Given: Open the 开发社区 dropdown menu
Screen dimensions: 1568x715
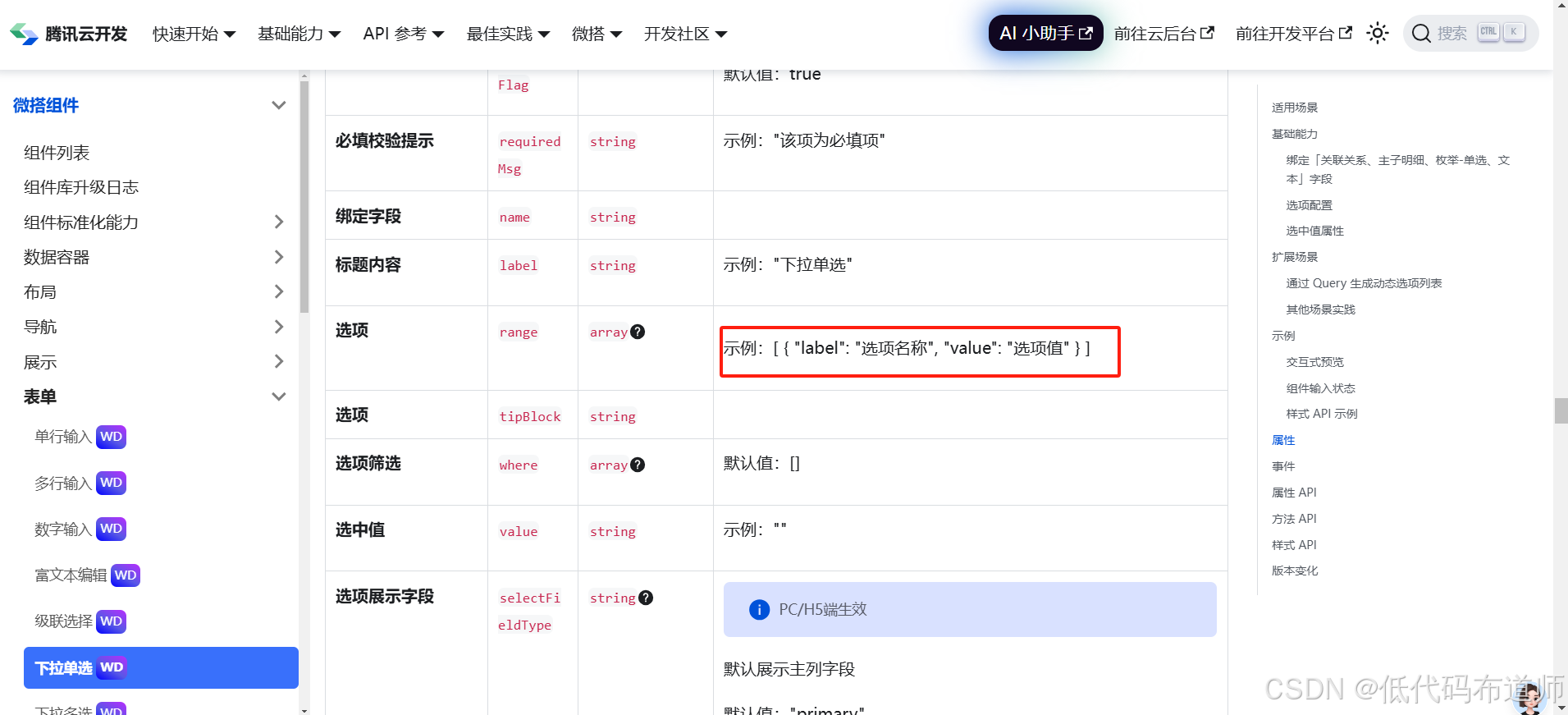Looking at the screenshot, I should (x=685, y=34).
